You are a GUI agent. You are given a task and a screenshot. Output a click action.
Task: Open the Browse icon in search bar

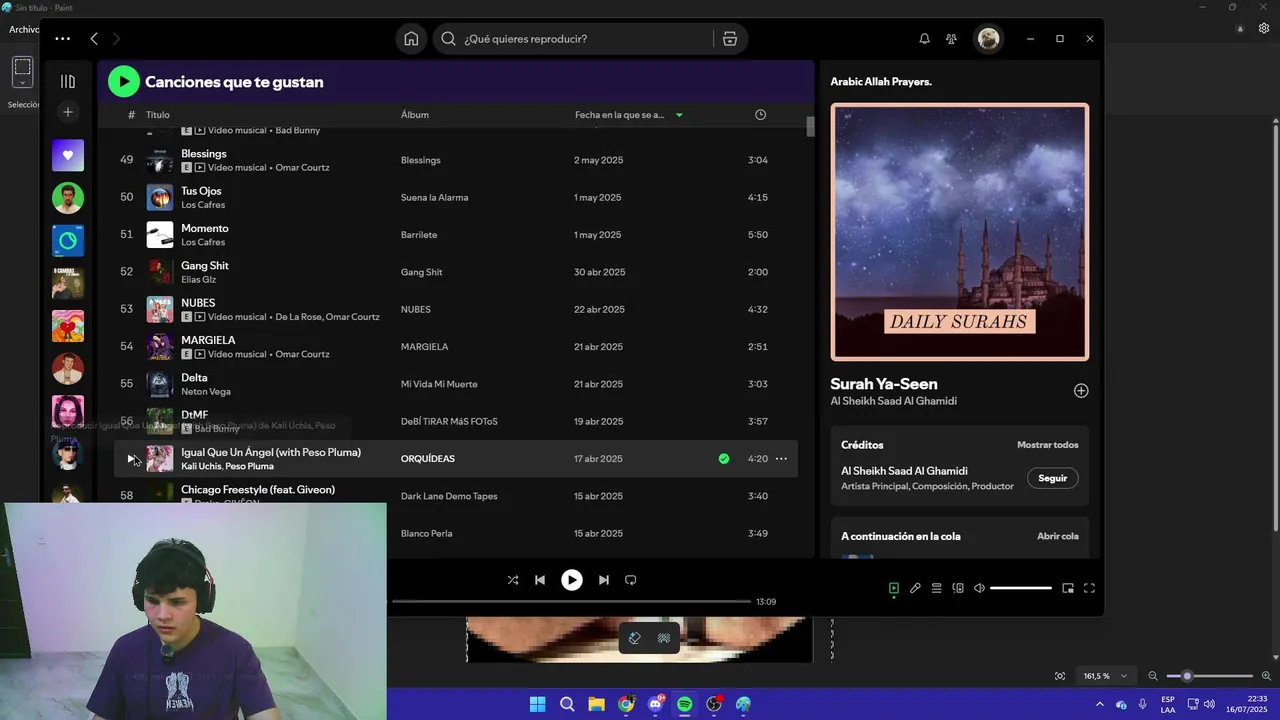click(x=730, y=39)
